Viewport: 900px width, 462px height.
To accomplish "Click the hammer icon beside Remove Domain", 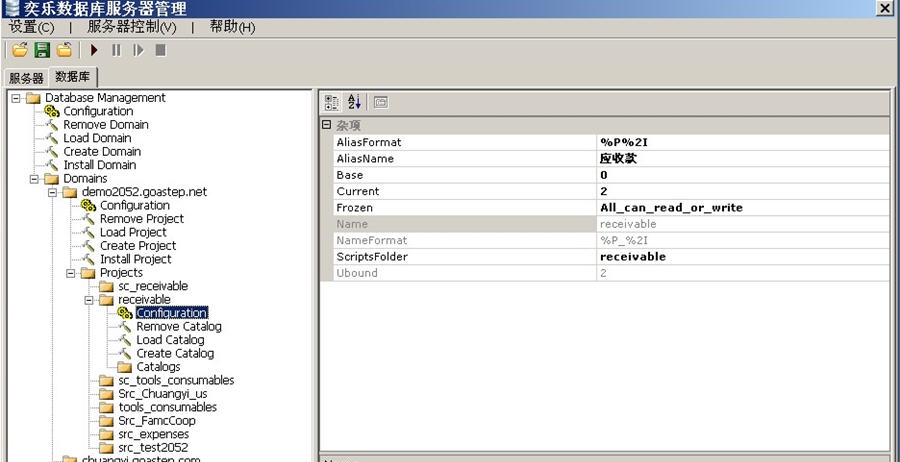I will point(52,125).
